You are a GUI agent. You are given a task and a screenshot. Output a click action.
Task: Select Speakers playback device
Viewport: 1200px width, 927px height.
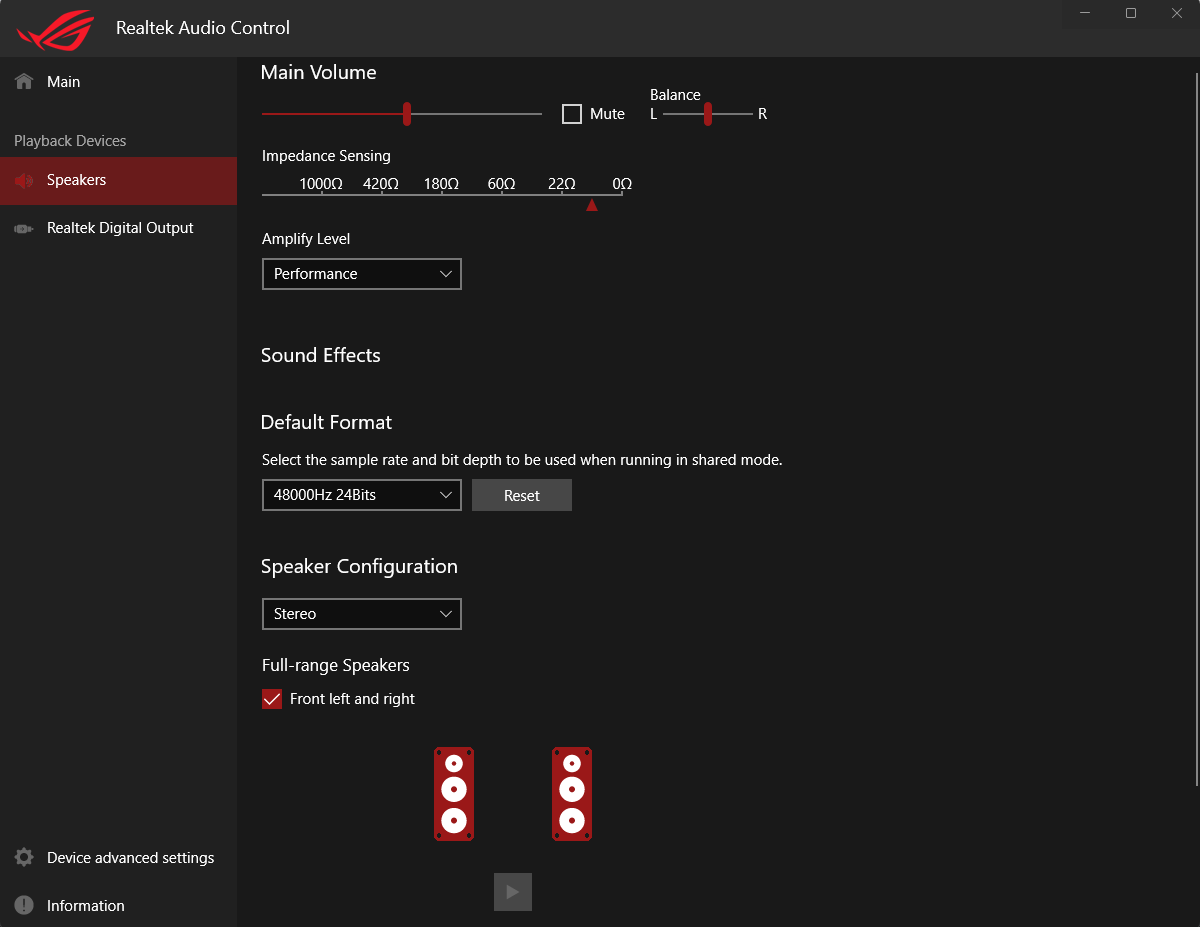(x=118, y=181)
